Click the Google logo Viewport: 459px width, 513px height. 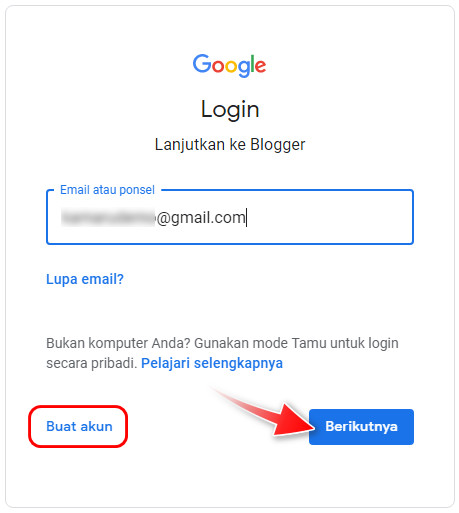(x=229, y=65)
